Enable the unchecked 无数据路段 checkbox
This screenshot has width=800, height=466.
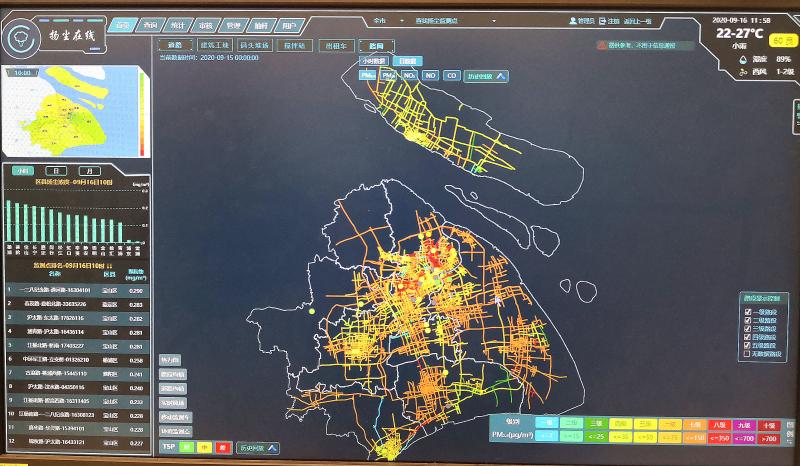pyautogui.click(x=748, y=353)
